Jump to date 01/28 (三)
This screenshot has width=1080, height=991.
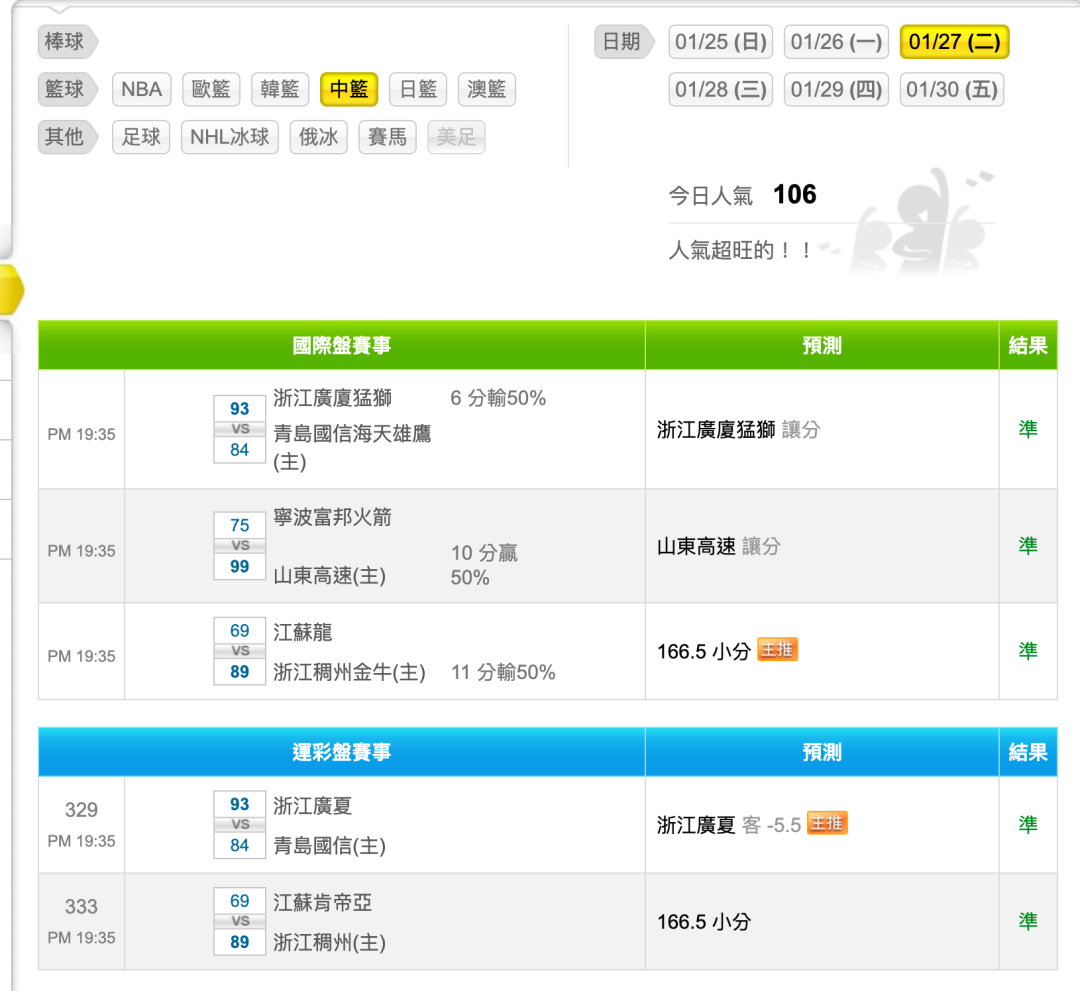tap(720, 89)
